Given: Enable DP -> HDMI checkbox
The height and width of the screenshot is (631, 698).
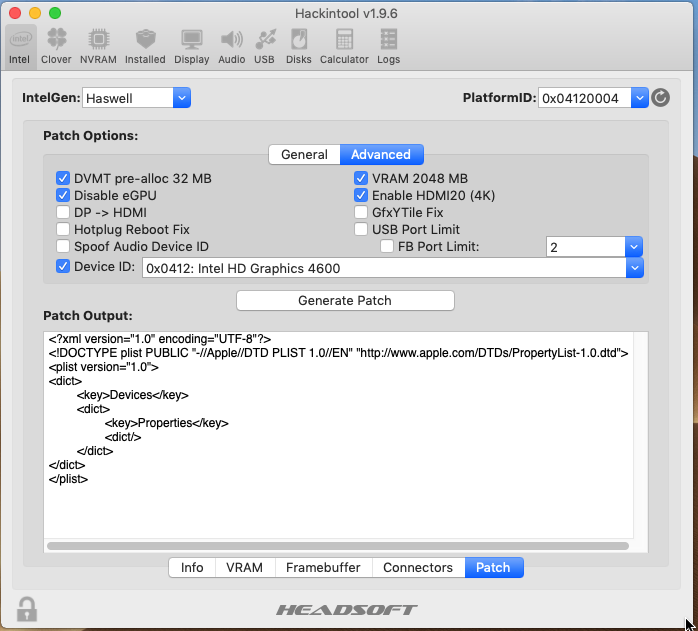Looking at the screenshot, I should tap(63, 212).
